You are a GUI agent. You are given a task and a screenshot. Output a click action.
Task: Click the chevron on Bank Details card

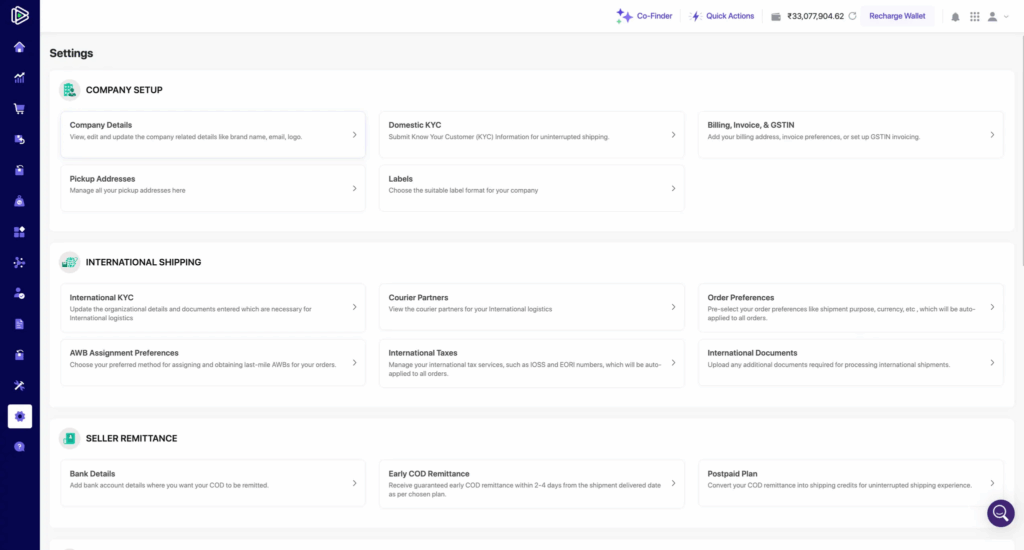pos(354,483)
